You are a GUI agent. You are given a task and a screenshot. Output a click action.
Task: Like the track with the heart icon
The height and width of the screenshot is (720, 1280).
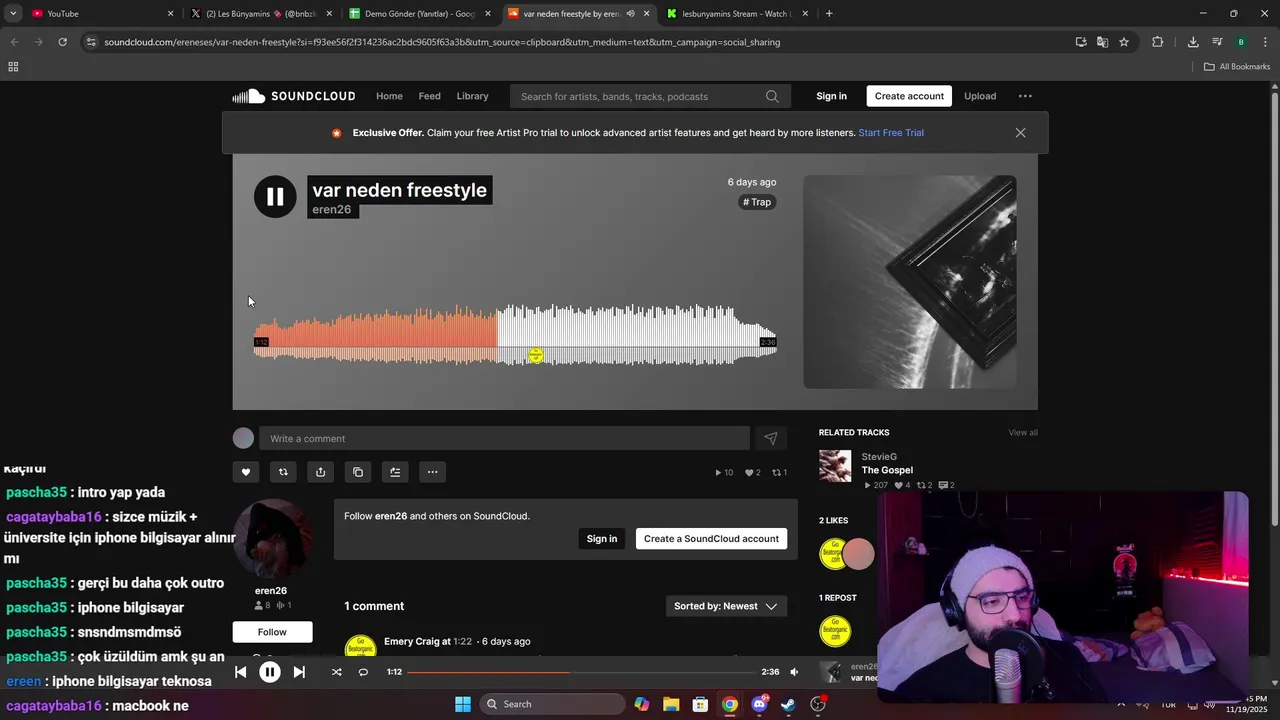(x=246, y=472)
